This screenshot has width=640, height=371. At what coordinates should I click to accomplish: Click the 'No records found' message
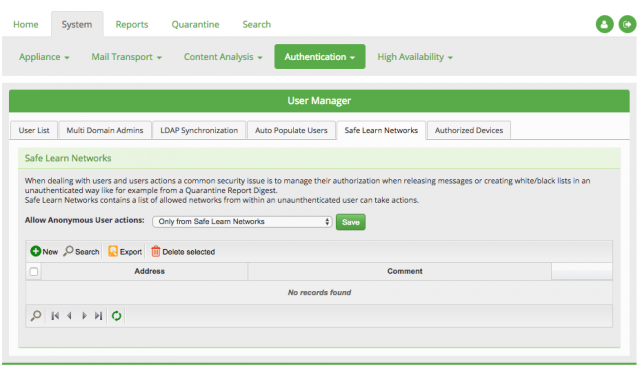(x=319, y=292)
